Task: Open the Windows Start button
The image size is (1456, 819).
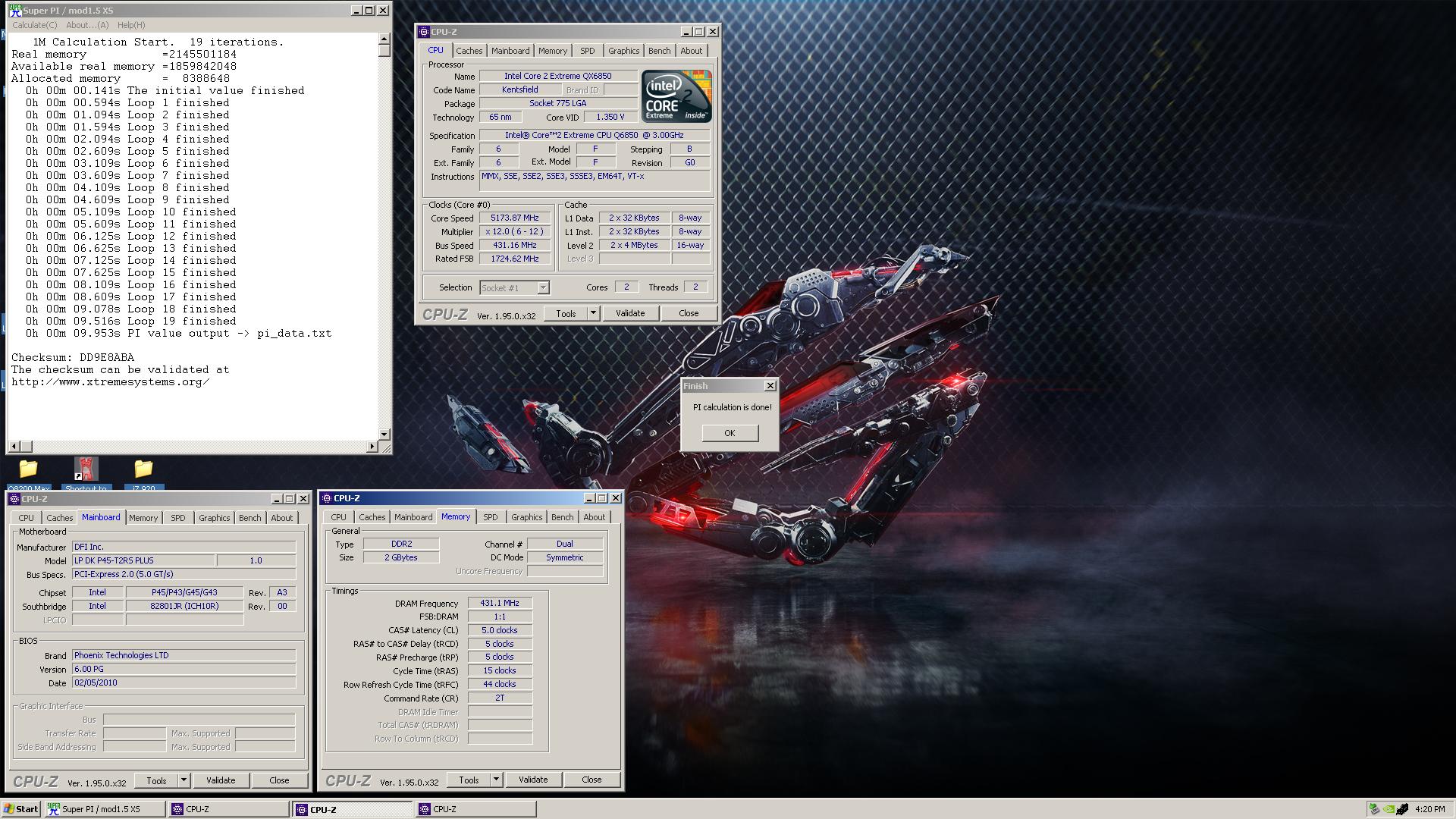Action: (21, 809)
